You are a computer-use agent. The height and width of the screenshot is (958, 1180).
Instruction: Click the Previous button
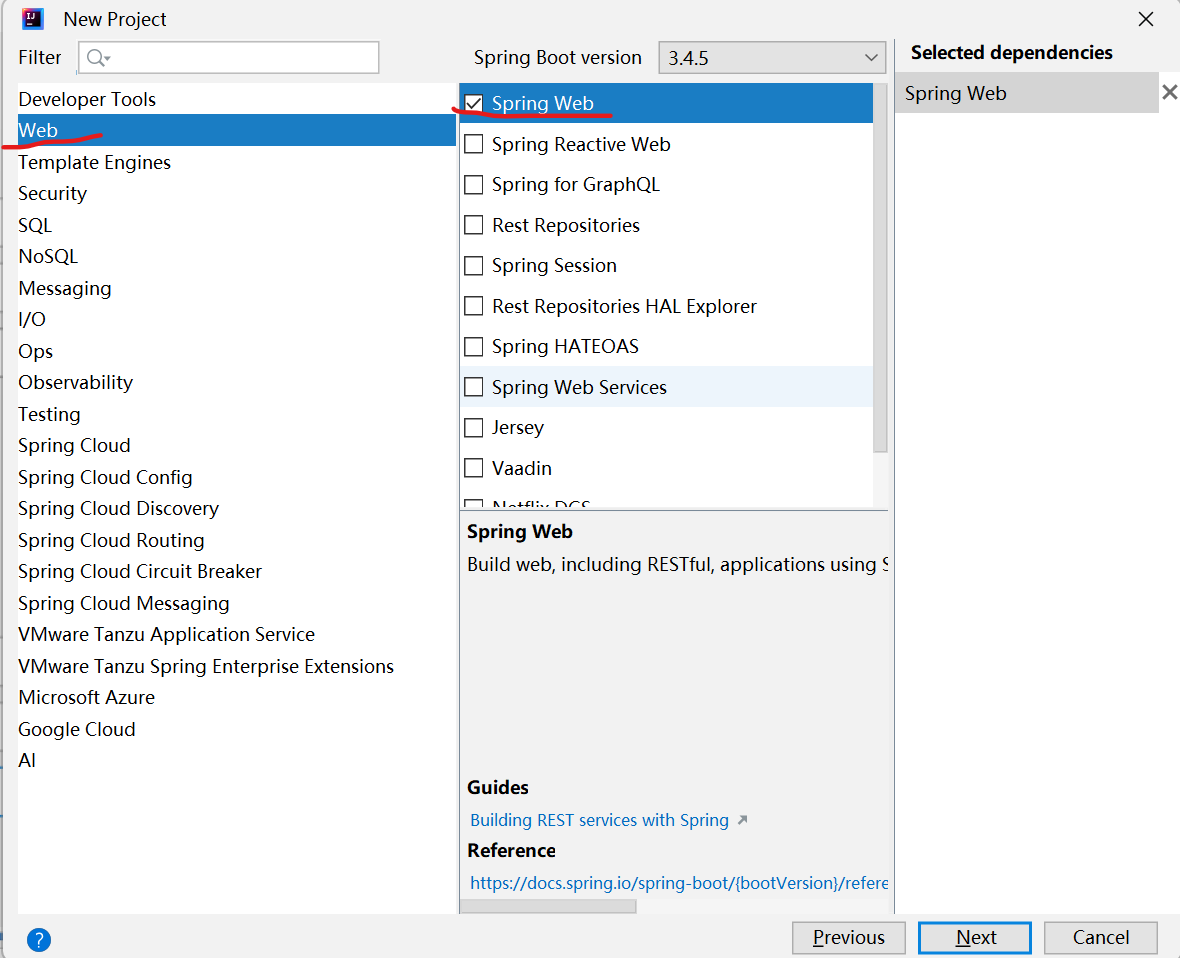(x=849, y=938)
